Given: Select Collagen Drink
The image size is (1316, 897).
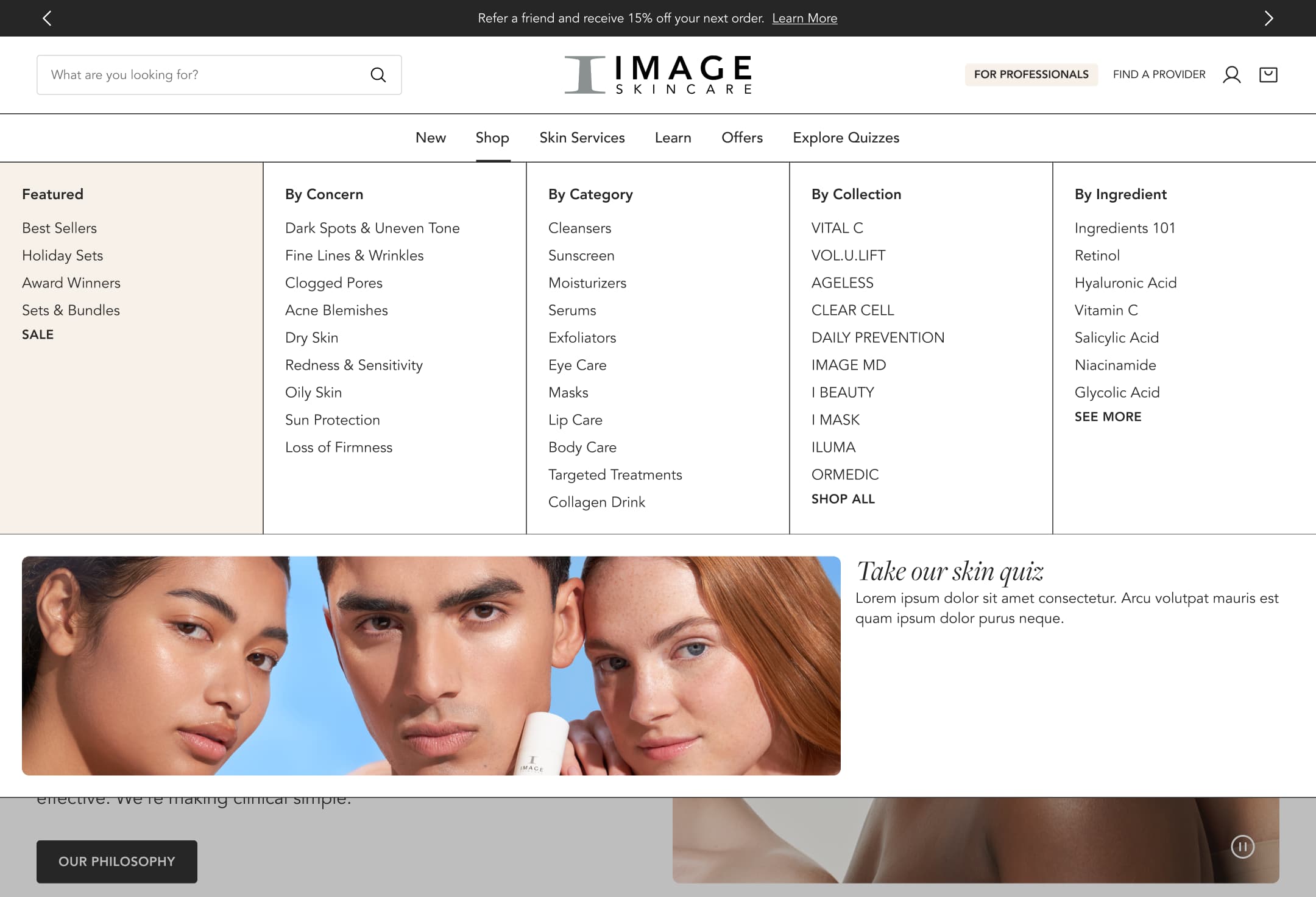Looking at the screenshot, I should coord(596,502).
